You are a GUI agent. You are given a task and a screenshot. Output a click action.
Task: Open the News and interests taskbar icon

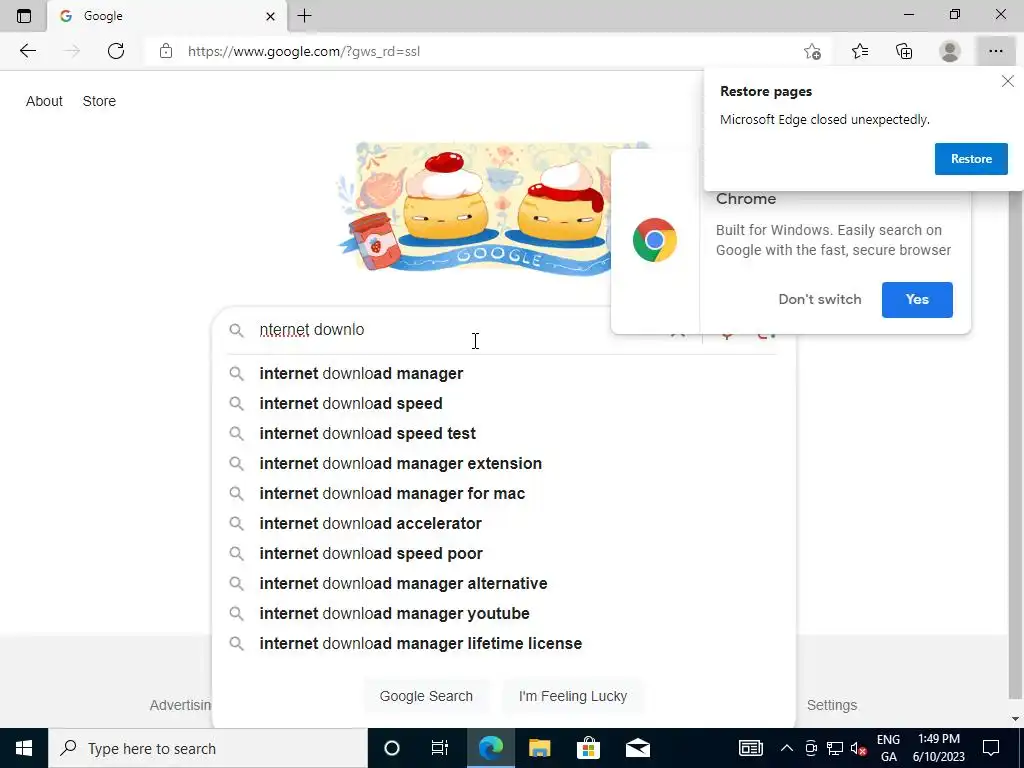click(750, 748)
